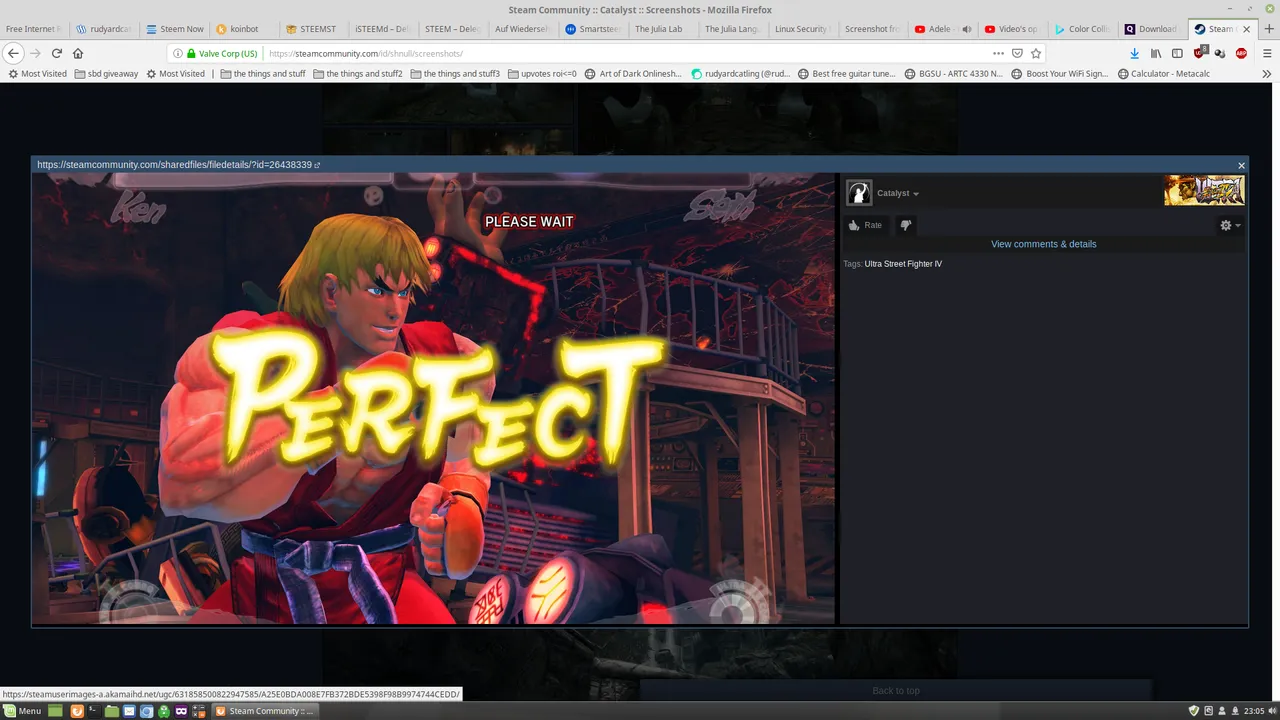Image resolution: width=1280 pixels, height=720 pixels.
Task: Open the sbd giveaway bookmark folder
Action: pos(106,73)
